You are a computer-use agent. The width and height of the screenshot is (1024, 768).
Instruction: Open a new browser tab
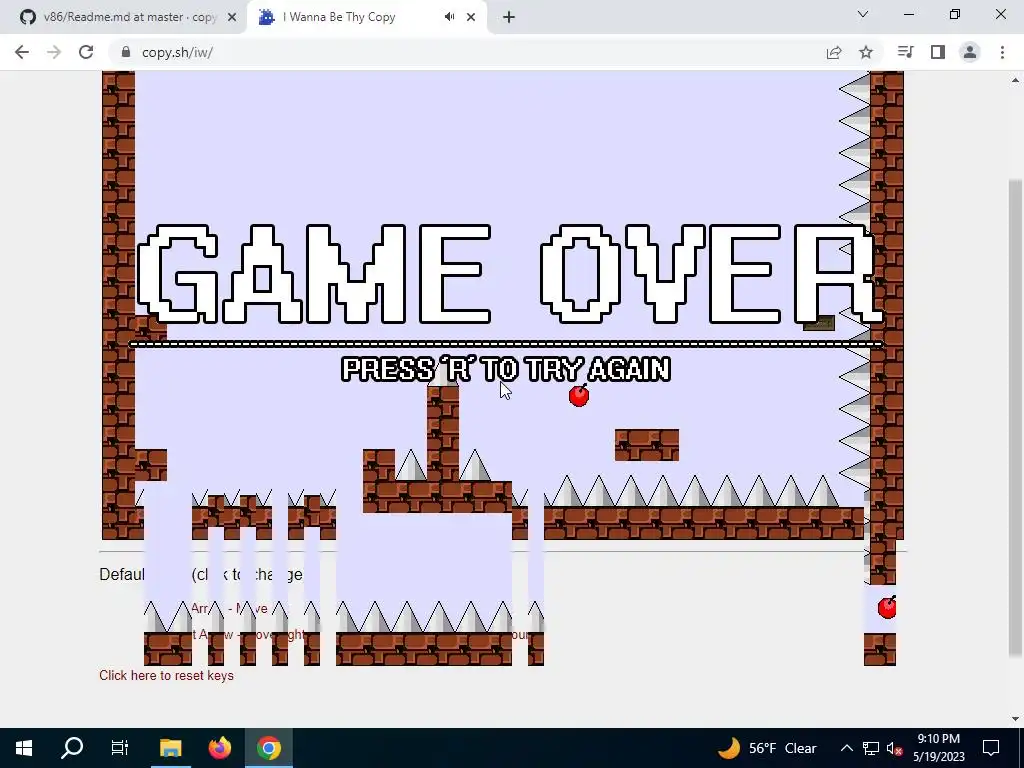(509, 17)
